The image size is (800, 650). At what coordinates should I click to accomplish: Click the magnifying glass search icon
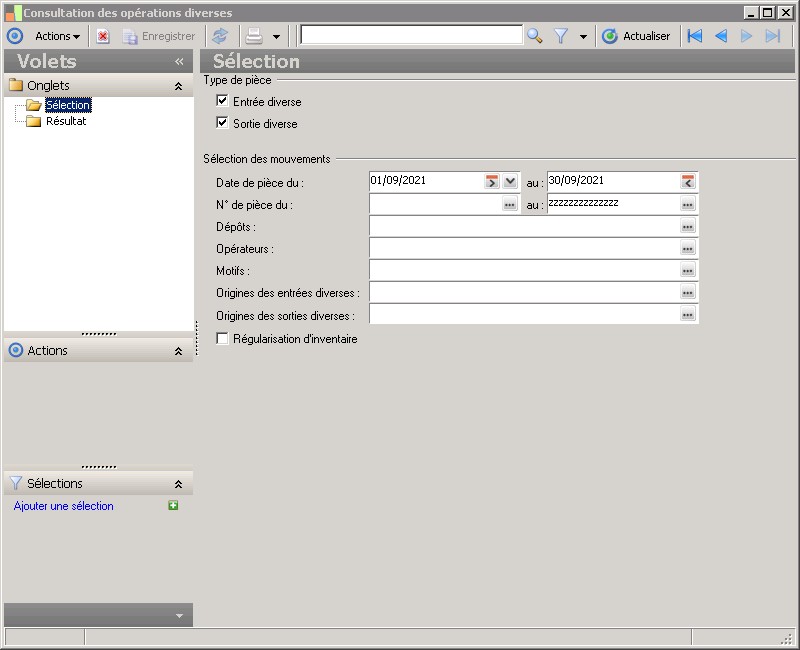pyautogui.click(x=535, y=36)
